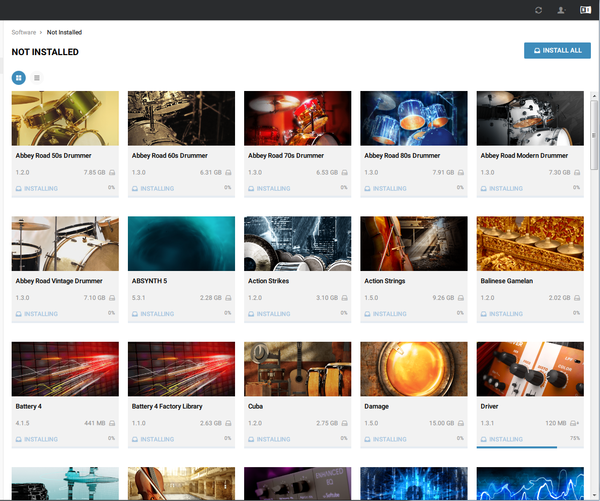Viewport: 600px width, 501px height.
Task: Click the Cuba product title
Action: tap(255, 406)
